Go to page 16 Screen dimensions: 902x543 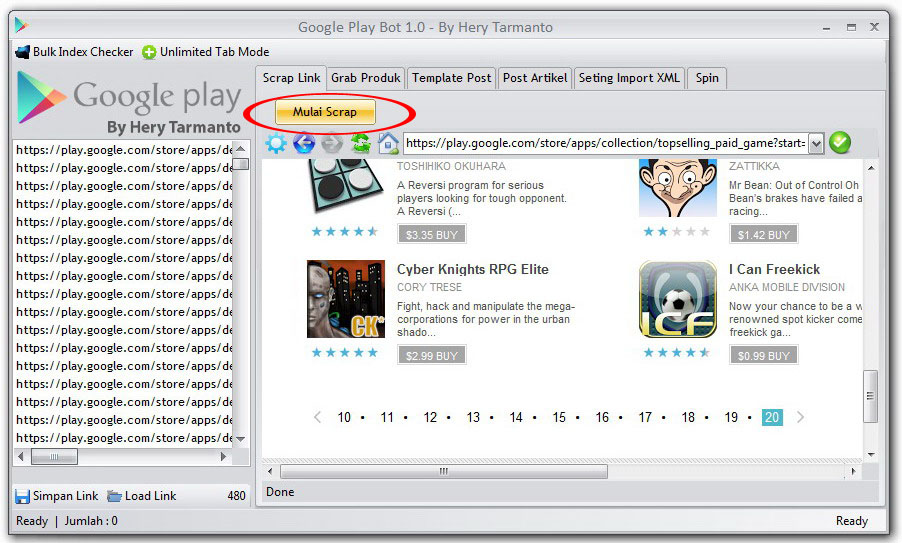tap(602, 418)
